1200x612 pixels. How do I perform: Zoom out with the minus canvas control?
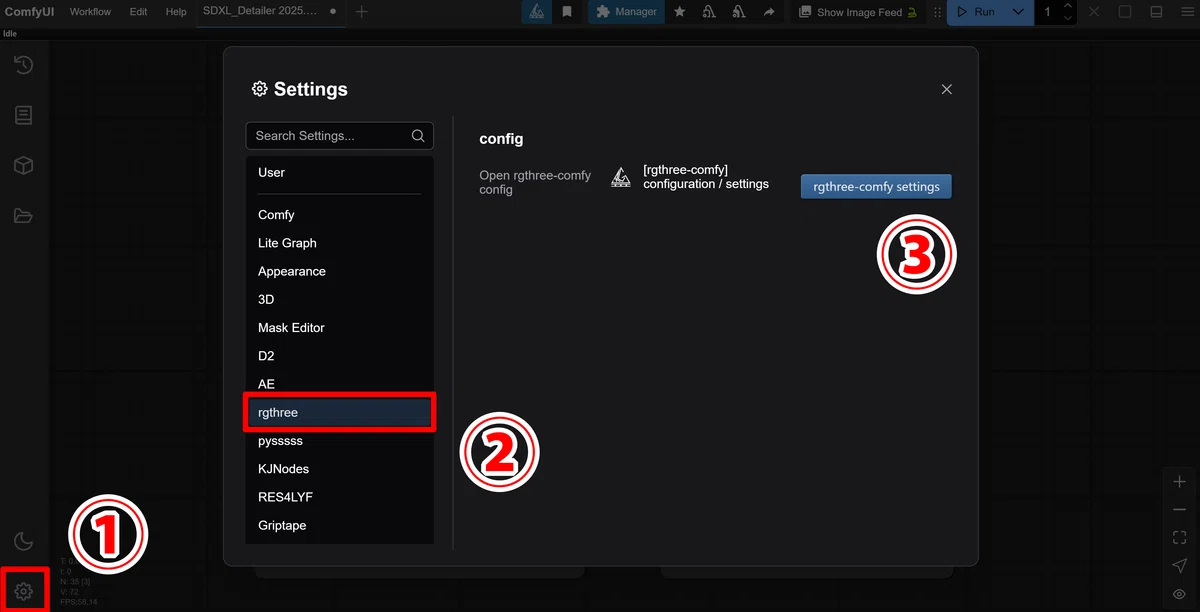point(1179,510)
